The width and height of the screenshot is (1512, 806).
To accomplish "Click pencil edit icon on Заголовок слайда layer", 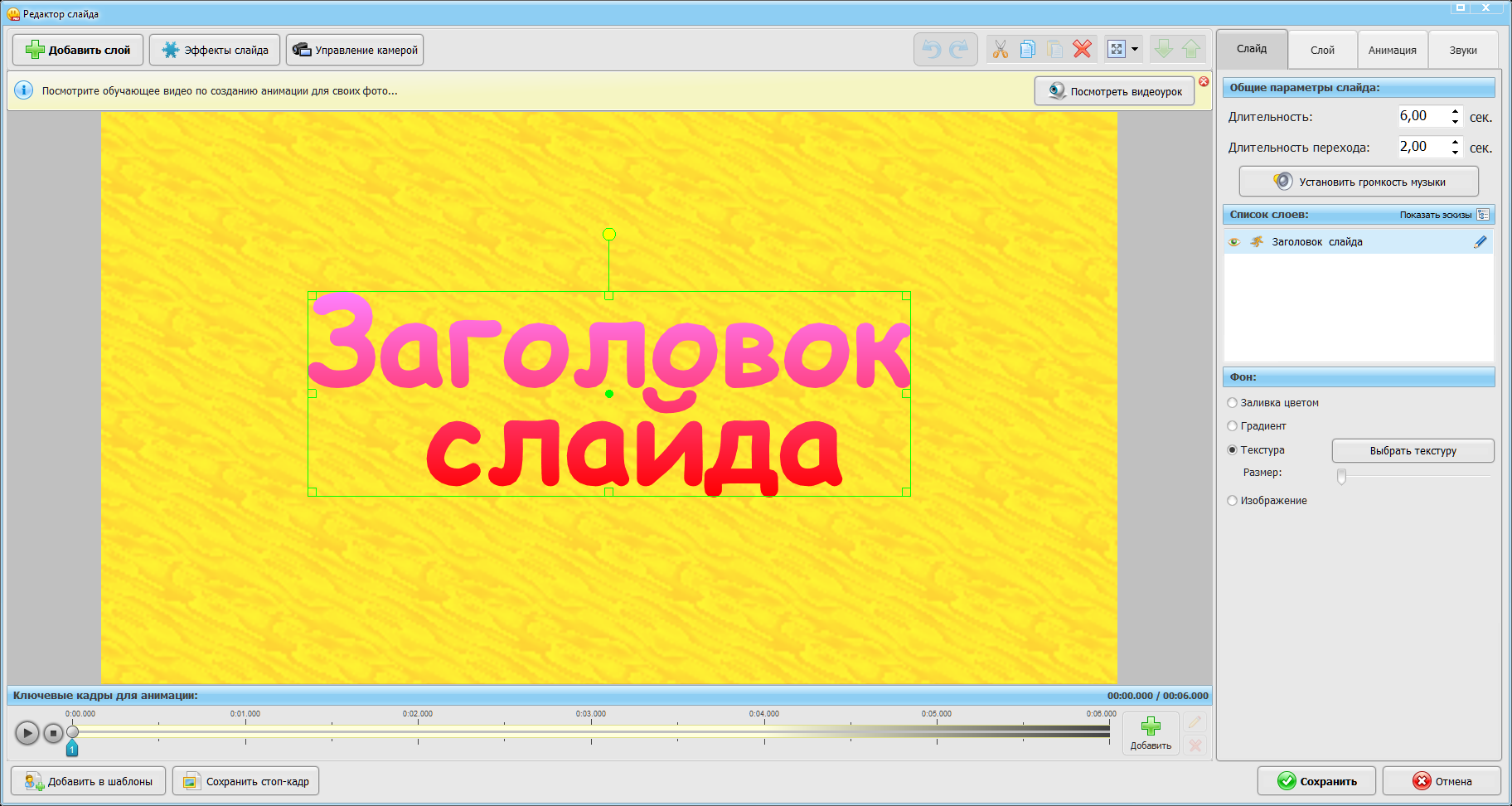I will 1480,242.
